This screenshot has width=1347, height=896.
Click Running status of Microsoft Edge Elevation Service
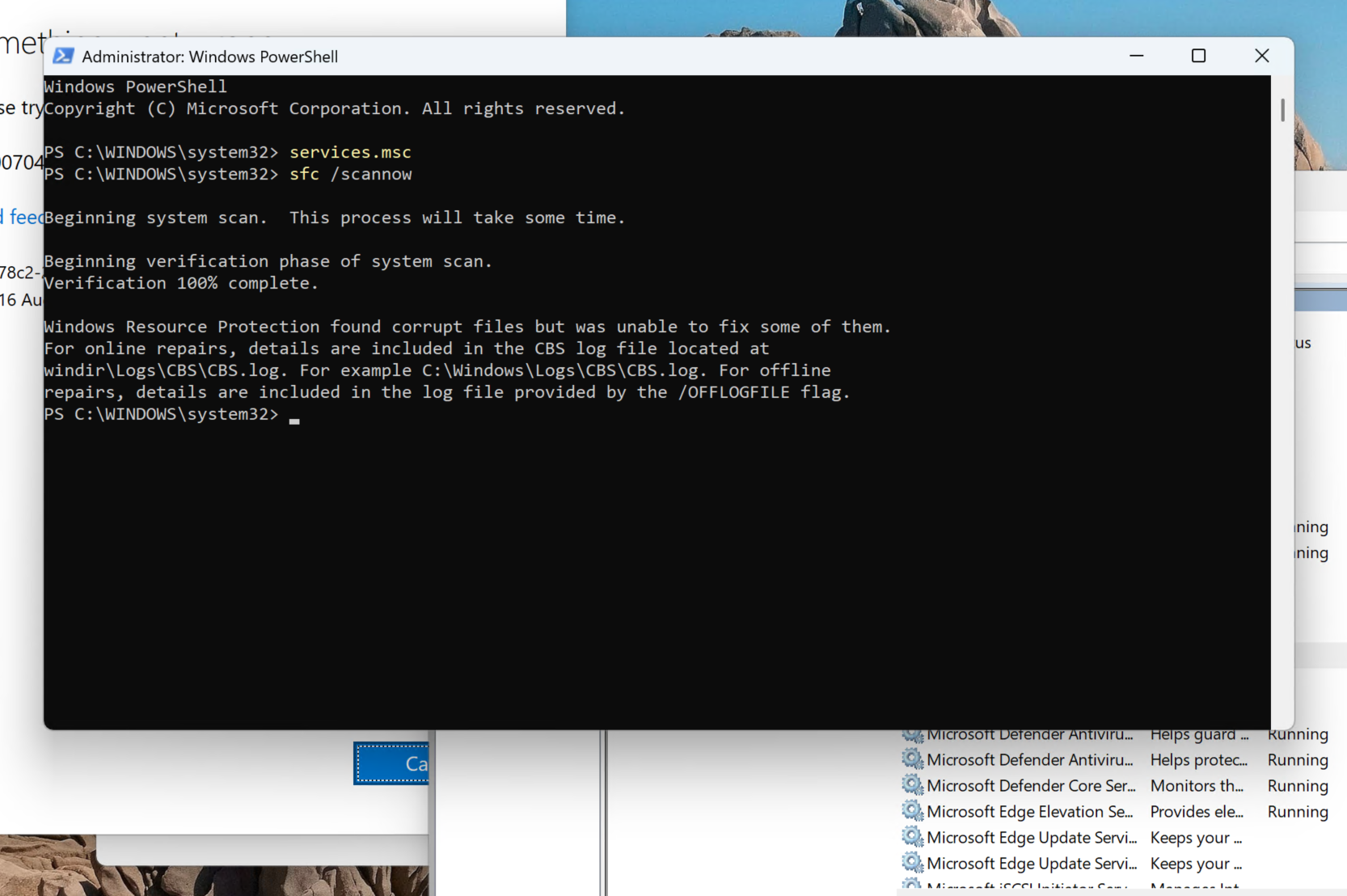[x=1298, y=812]
